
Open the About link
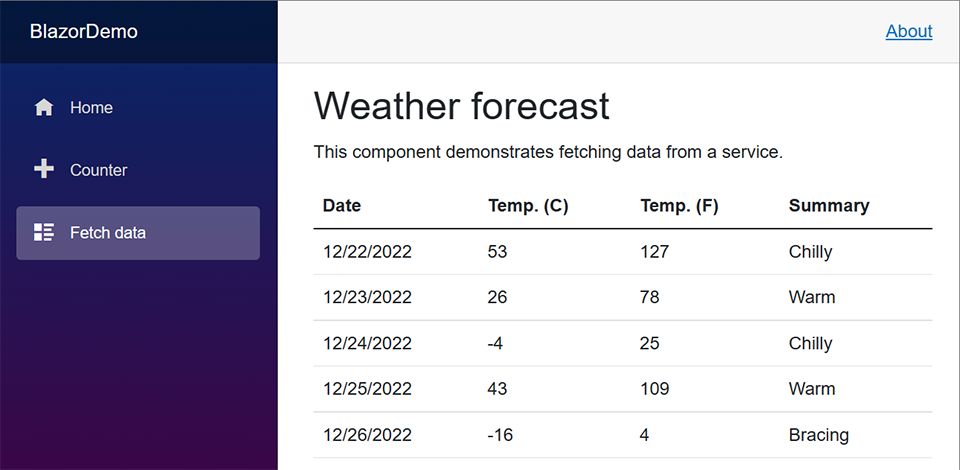[908, 31]
